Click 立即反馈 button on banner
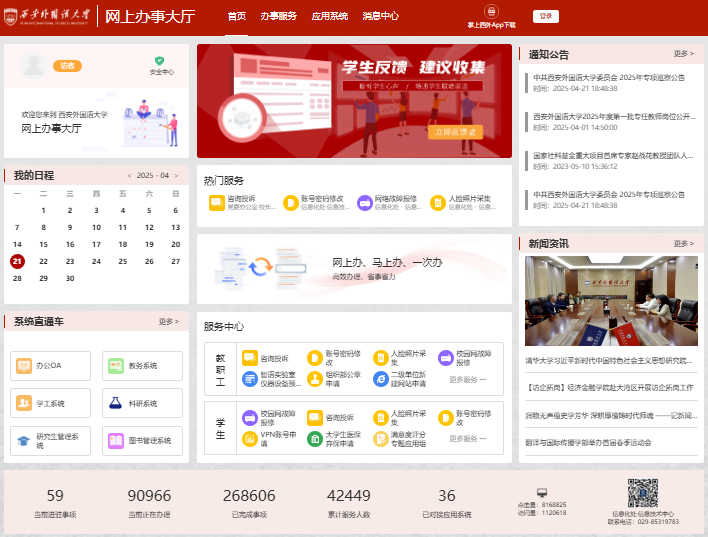 coord(455,132)
